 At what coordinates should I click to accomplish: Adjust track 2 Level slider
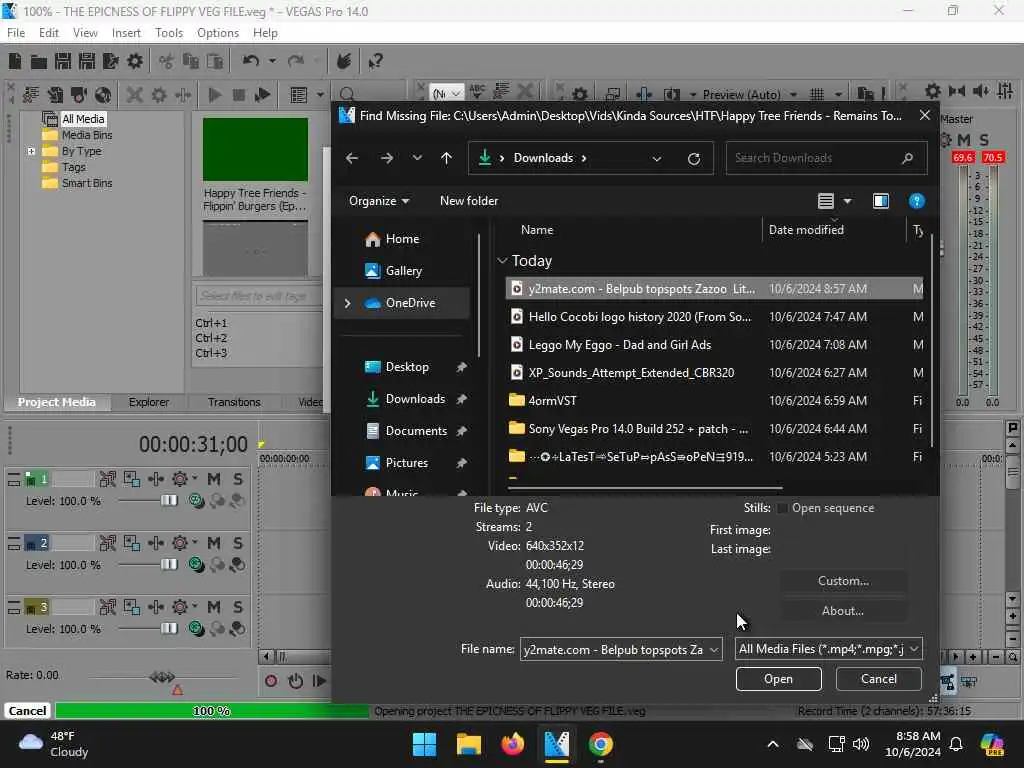tap(168, 565)
